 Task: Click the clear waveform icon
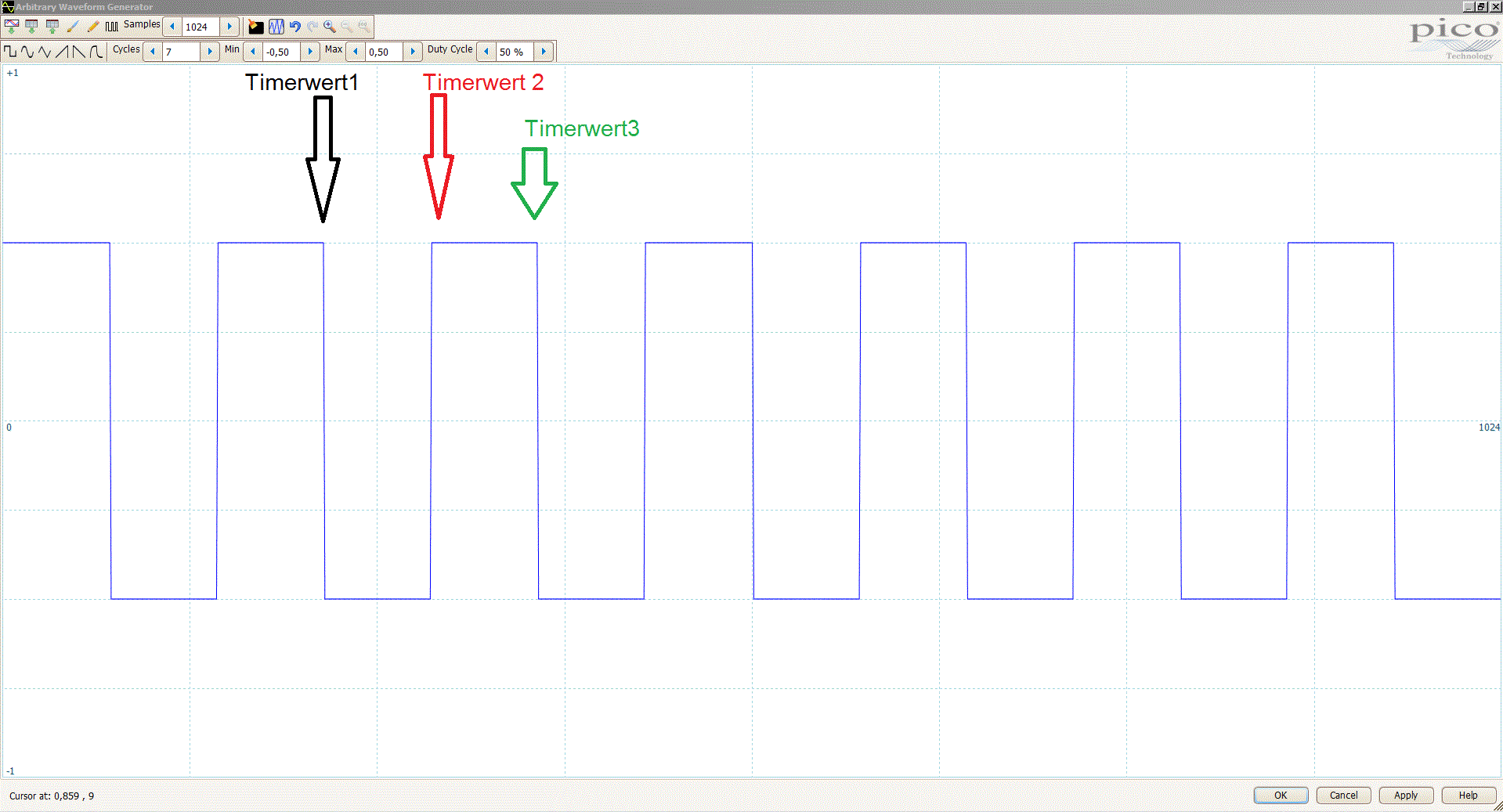pyautogui.click(x=255, y=27)
